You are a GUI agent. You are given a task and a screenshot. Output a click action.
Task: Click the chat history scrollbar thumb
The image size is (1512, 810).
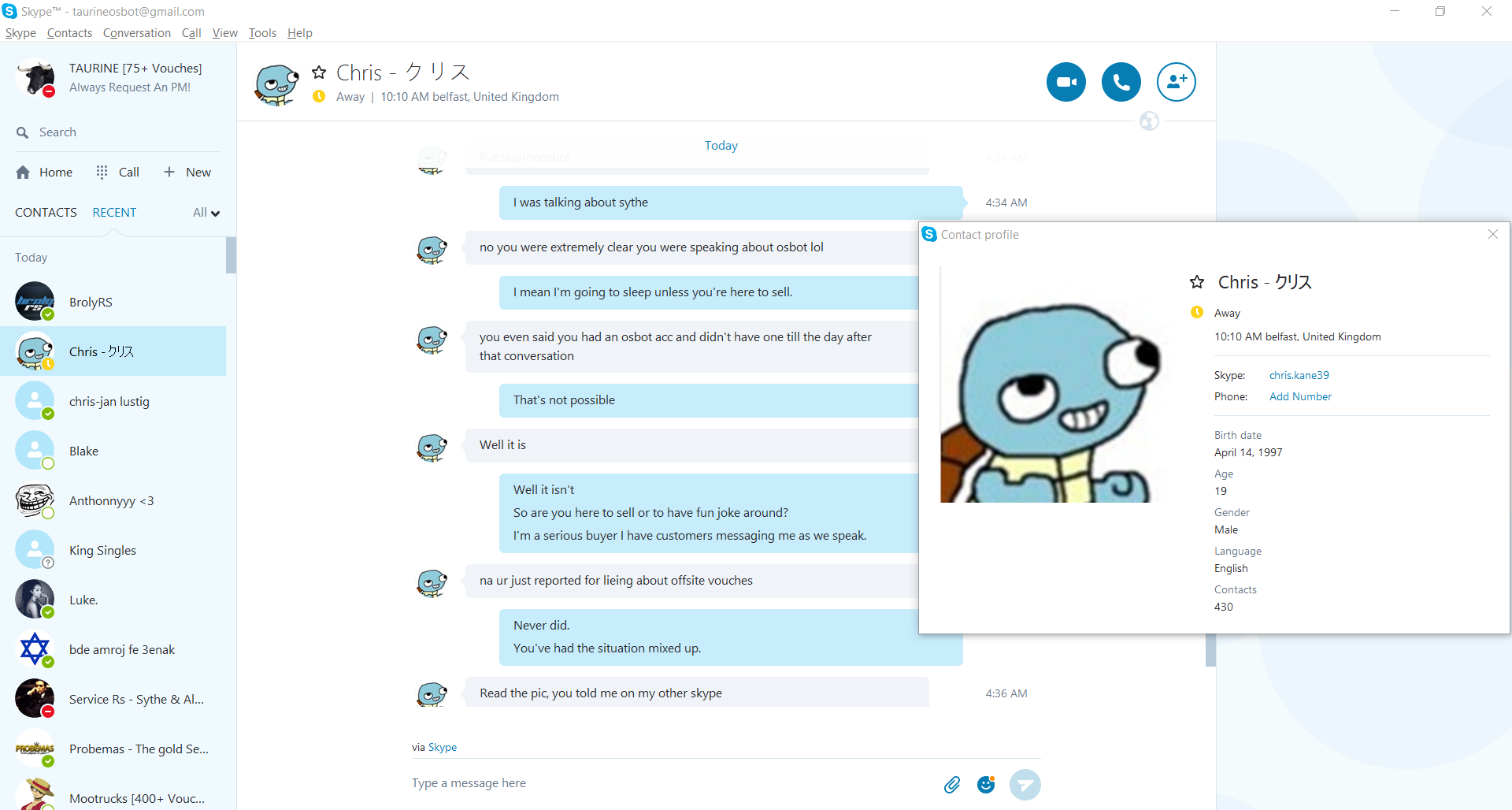pyautogui.click(x=1210, y=650)
